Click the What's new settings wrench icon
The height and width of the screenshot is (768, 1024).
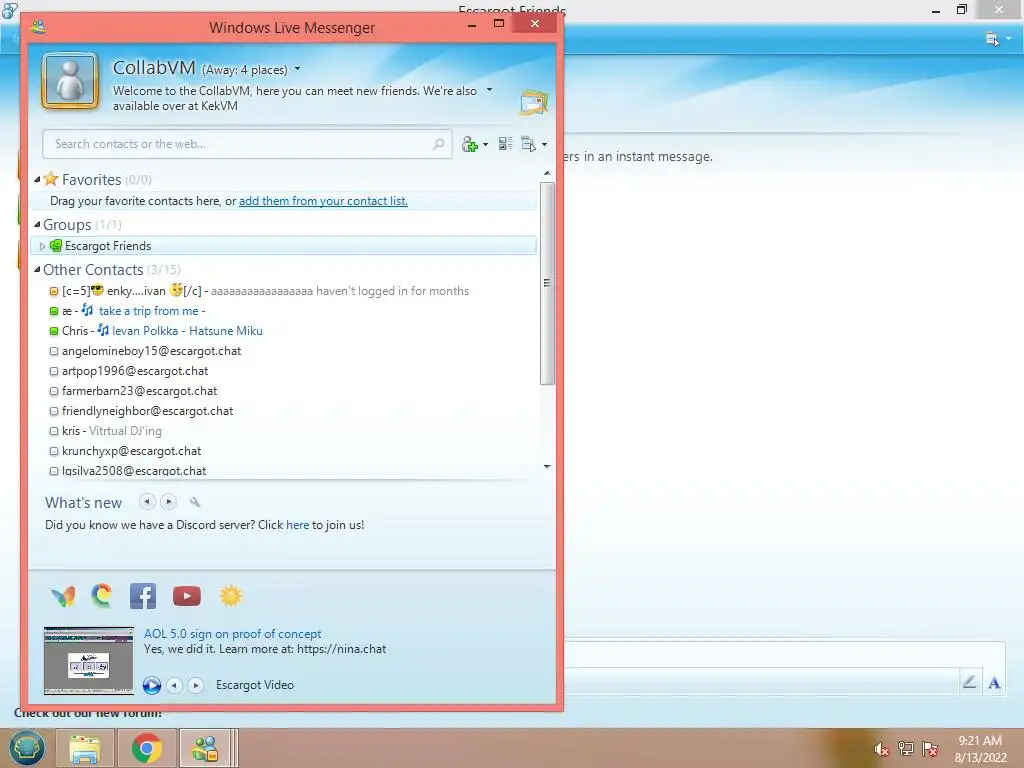[195, 502]
